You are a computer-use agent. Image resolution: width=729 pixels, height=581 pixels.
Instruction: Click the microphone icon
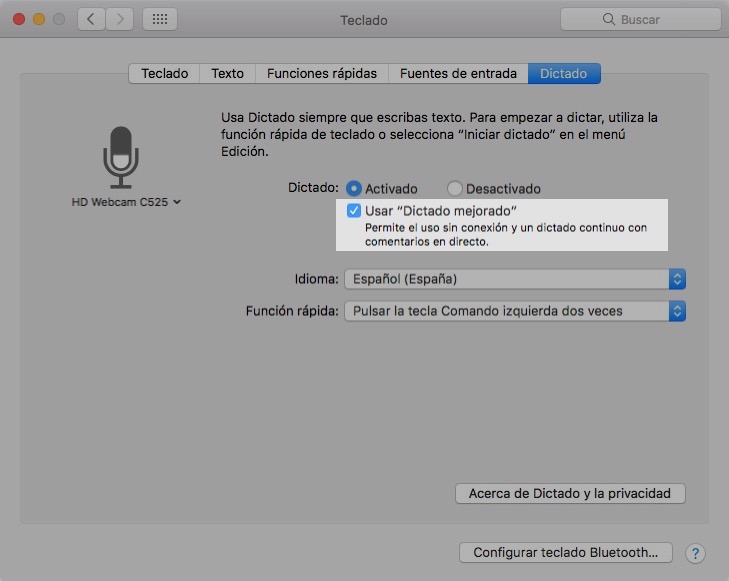(x=121, y=157)
